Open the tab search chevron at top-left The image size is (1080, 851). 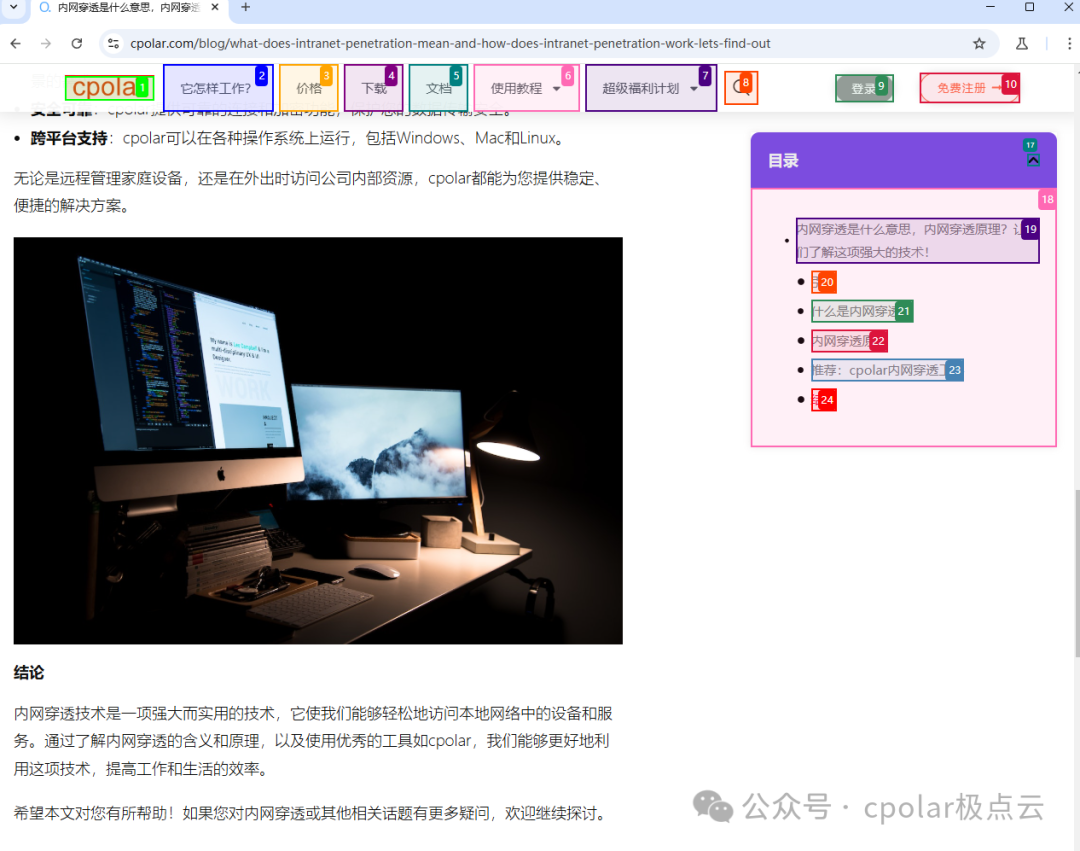point(14,7)
